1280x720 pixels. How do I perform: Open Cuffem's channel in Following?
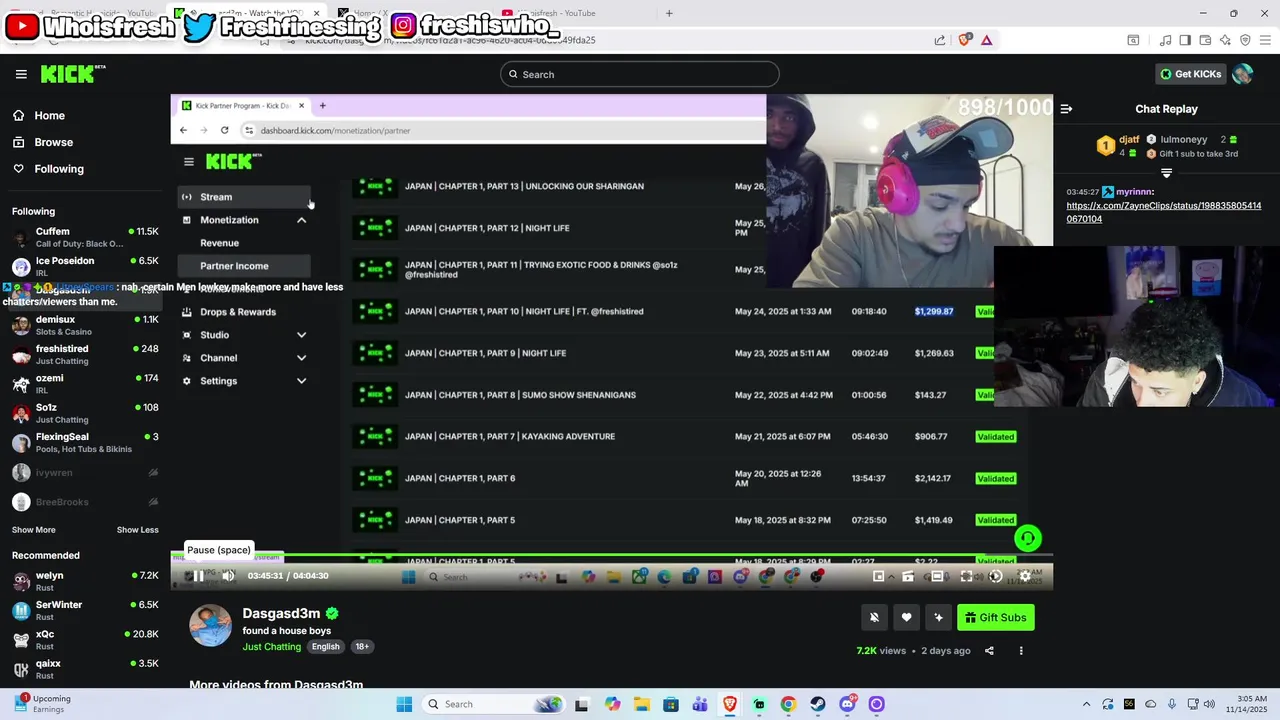84,237
